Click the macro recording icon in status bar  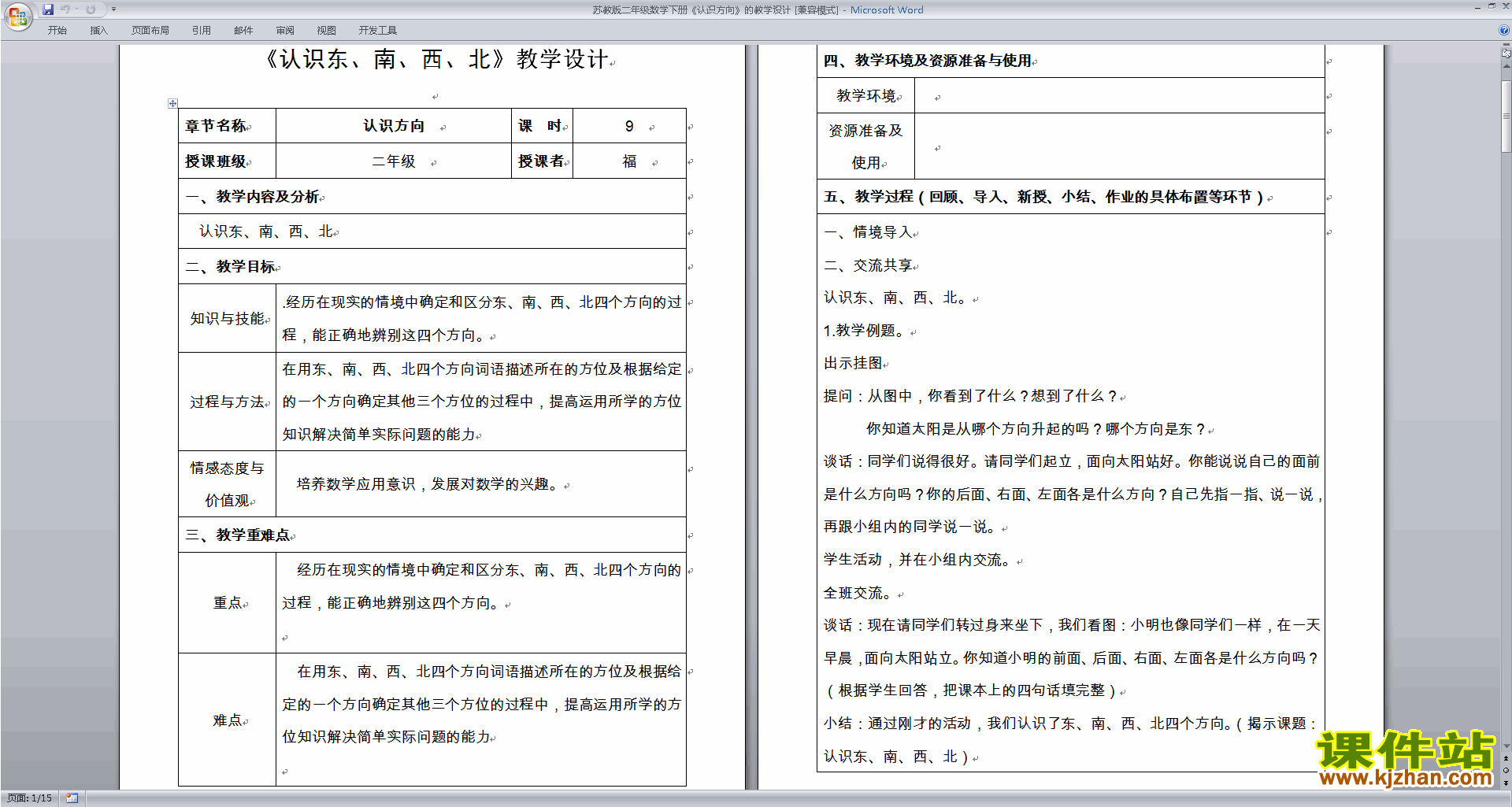(x=72, y=798)
